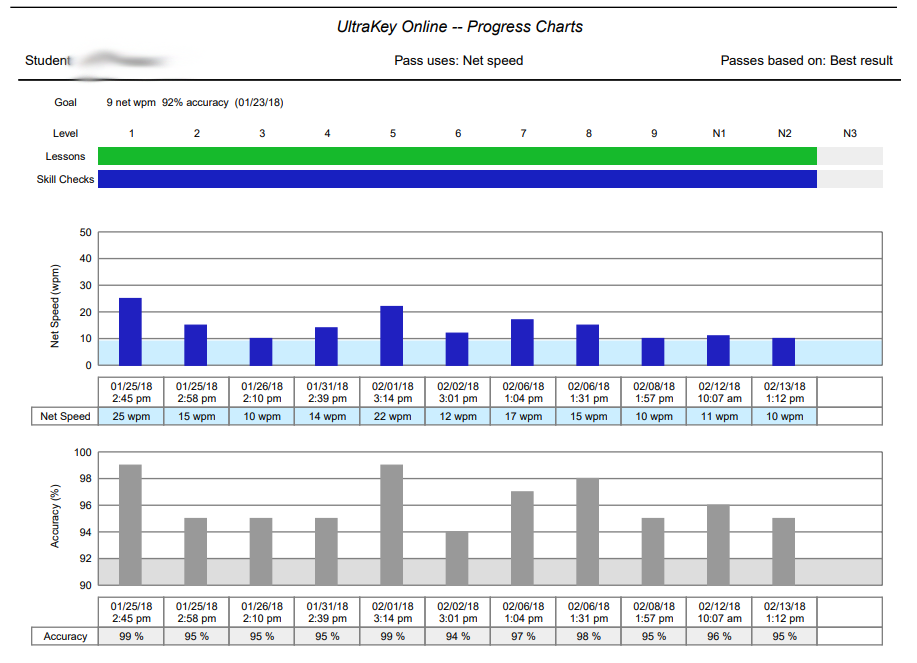Screen dimensions: 917x663
Task: Click the blue Skill Checks progress bar
Action: coord(457,179)
